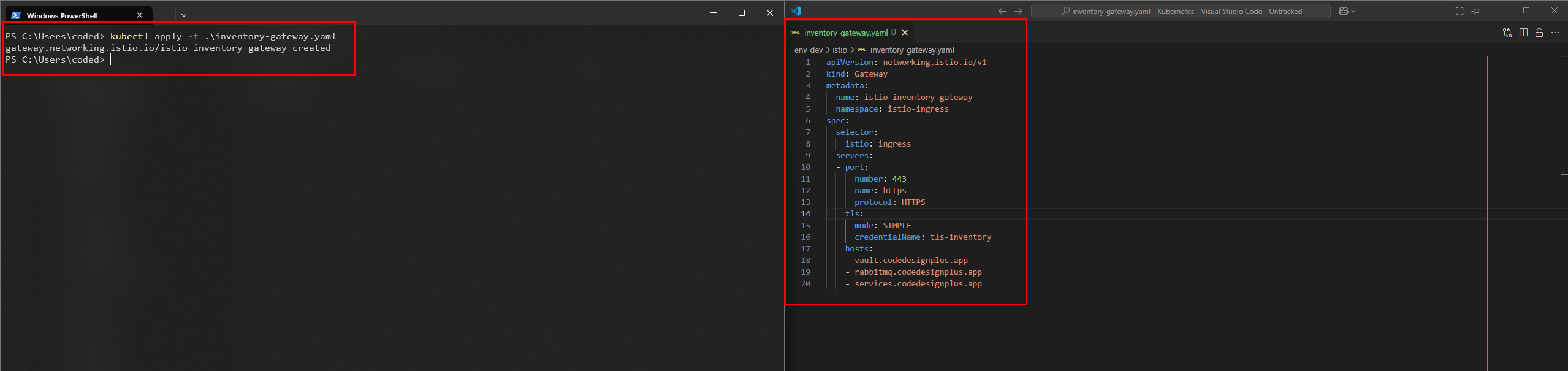1568x371 pixels.
Task: Pin the VS Code window on top
Action: [1475, 11]
